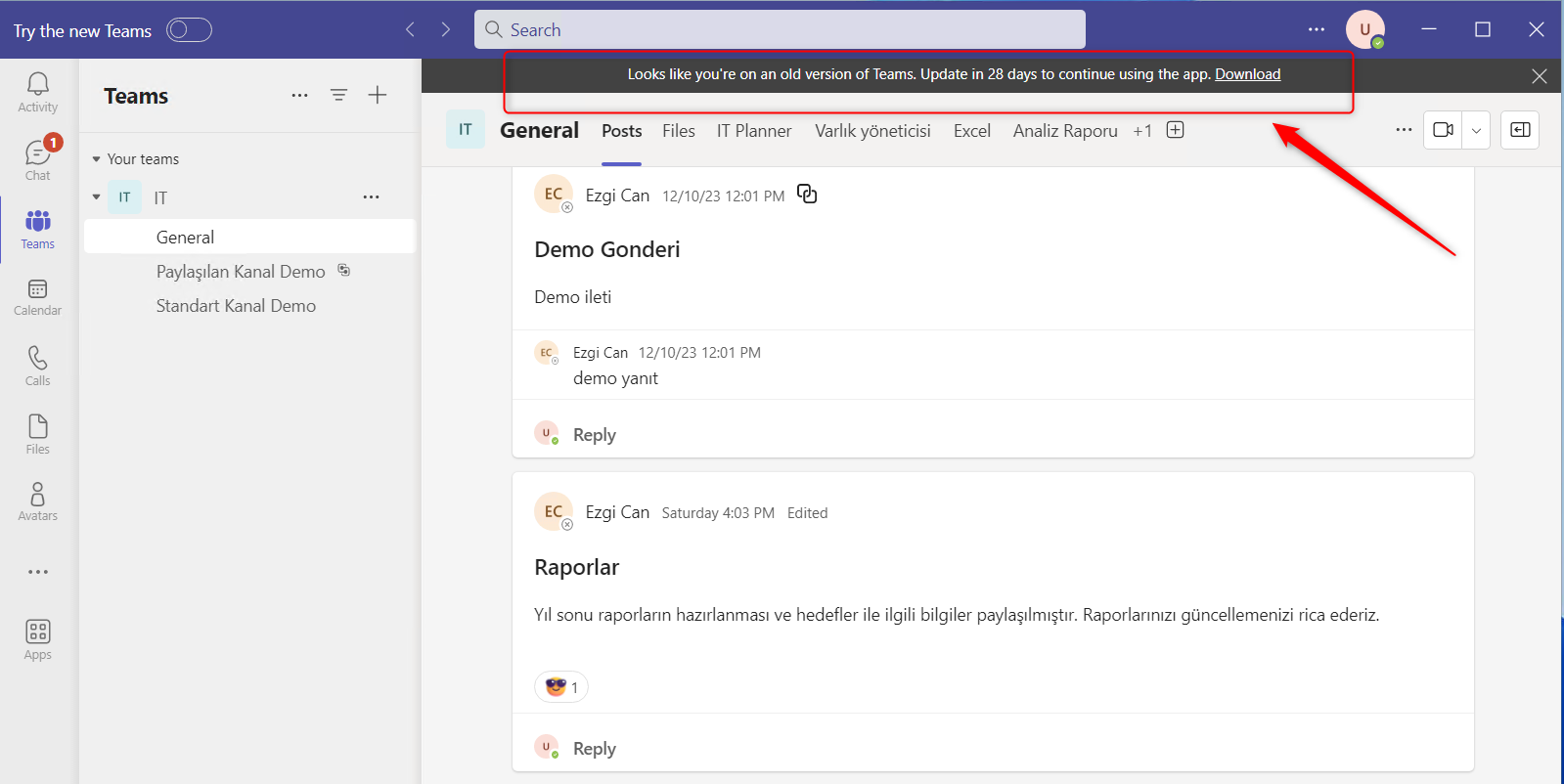Expand the +1 overflow tabs

tap(1141, 131)
